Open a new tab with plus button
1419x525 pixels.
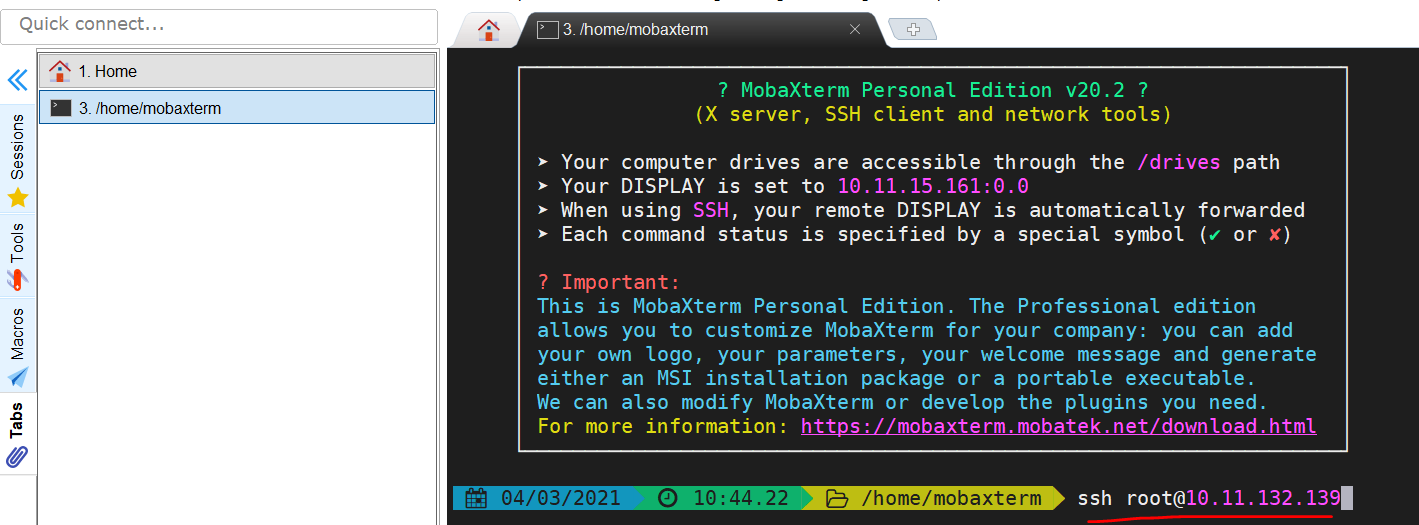click(x=912, y=30)
